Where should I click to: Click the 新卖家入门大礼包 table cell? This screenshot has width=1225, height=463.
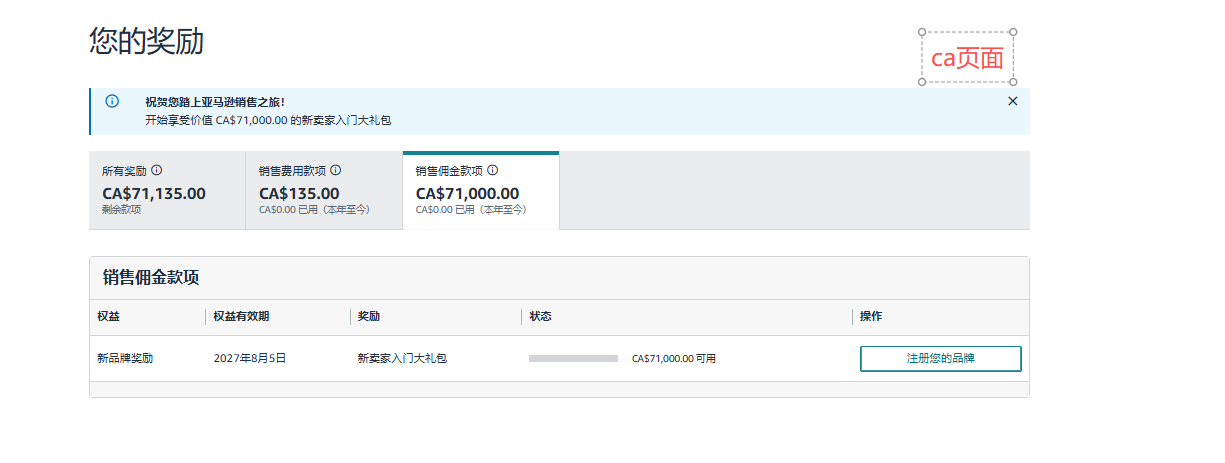coord(402,358)
